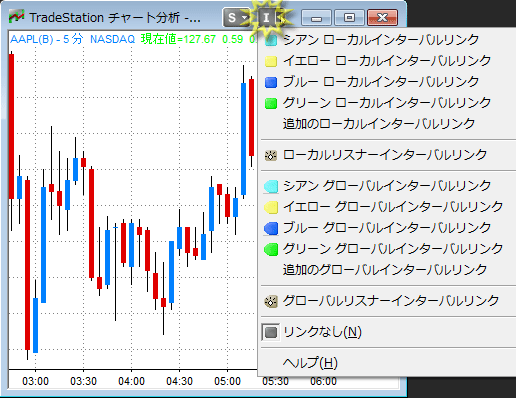The height and width of the screenshot is (398, 516).
Task: Click the blue global interval link icon
Action: pyautogui.click(x=271, y=228)
